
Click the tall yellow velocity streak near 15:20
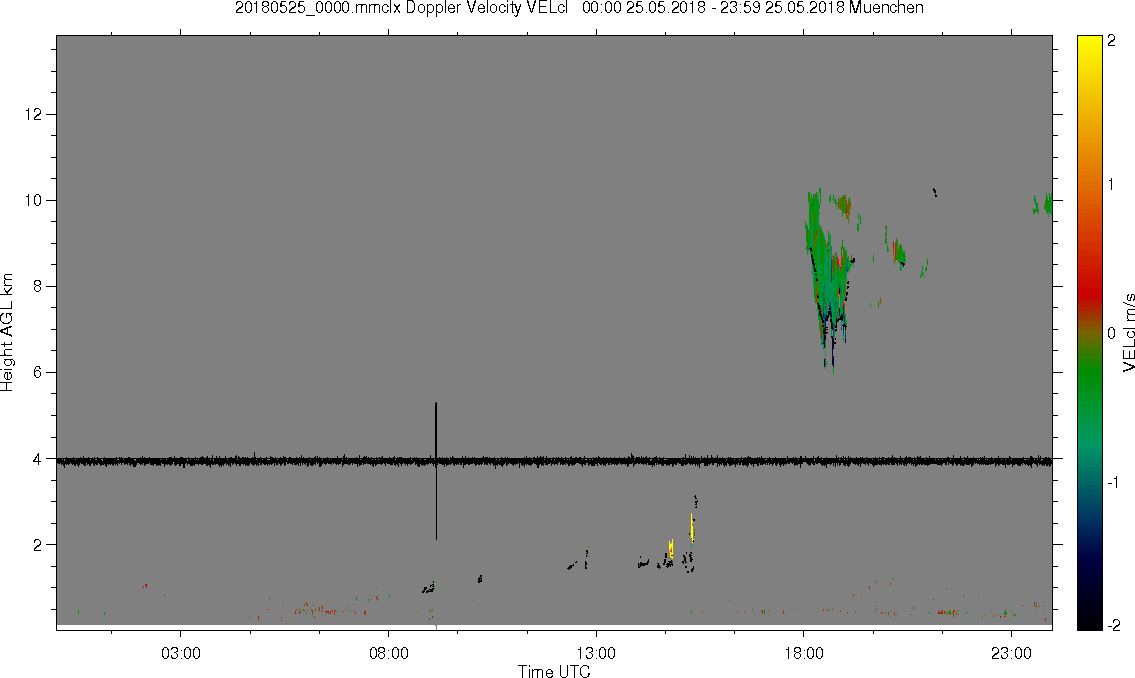[x=692, y=527]
